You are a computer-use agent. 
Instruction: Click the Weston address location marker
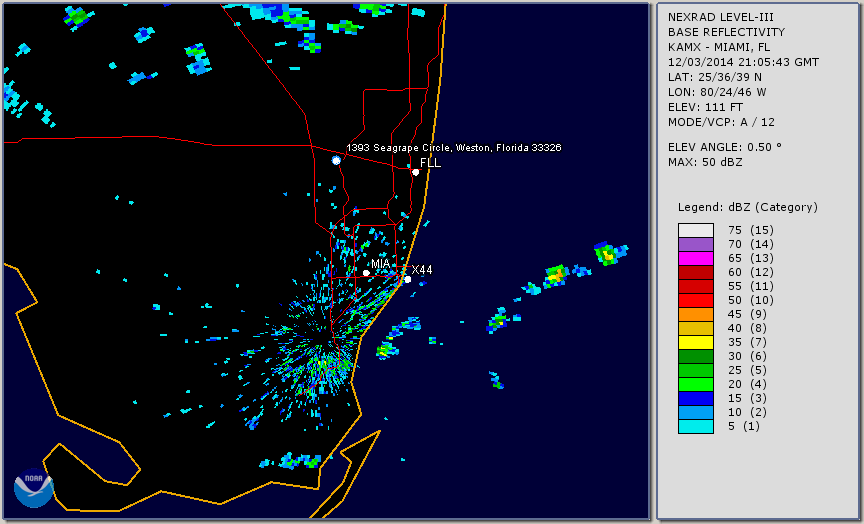click(x=336, y=160)
